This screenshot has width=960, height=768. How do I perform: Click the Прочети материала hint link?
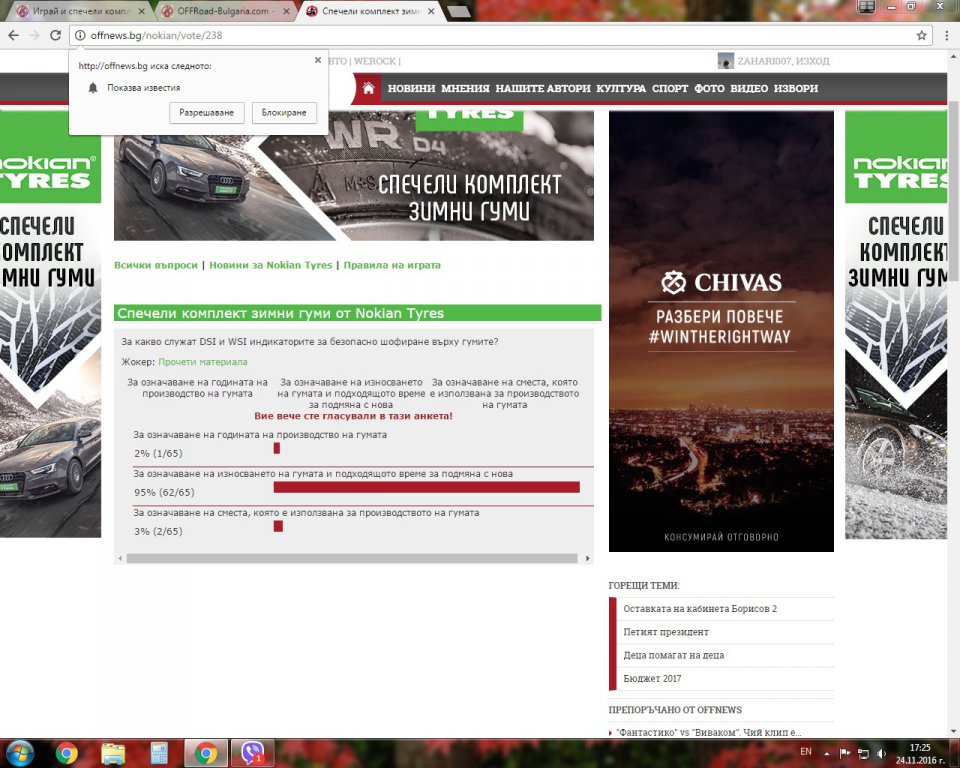pyautogui.click(x=202, y=362)
